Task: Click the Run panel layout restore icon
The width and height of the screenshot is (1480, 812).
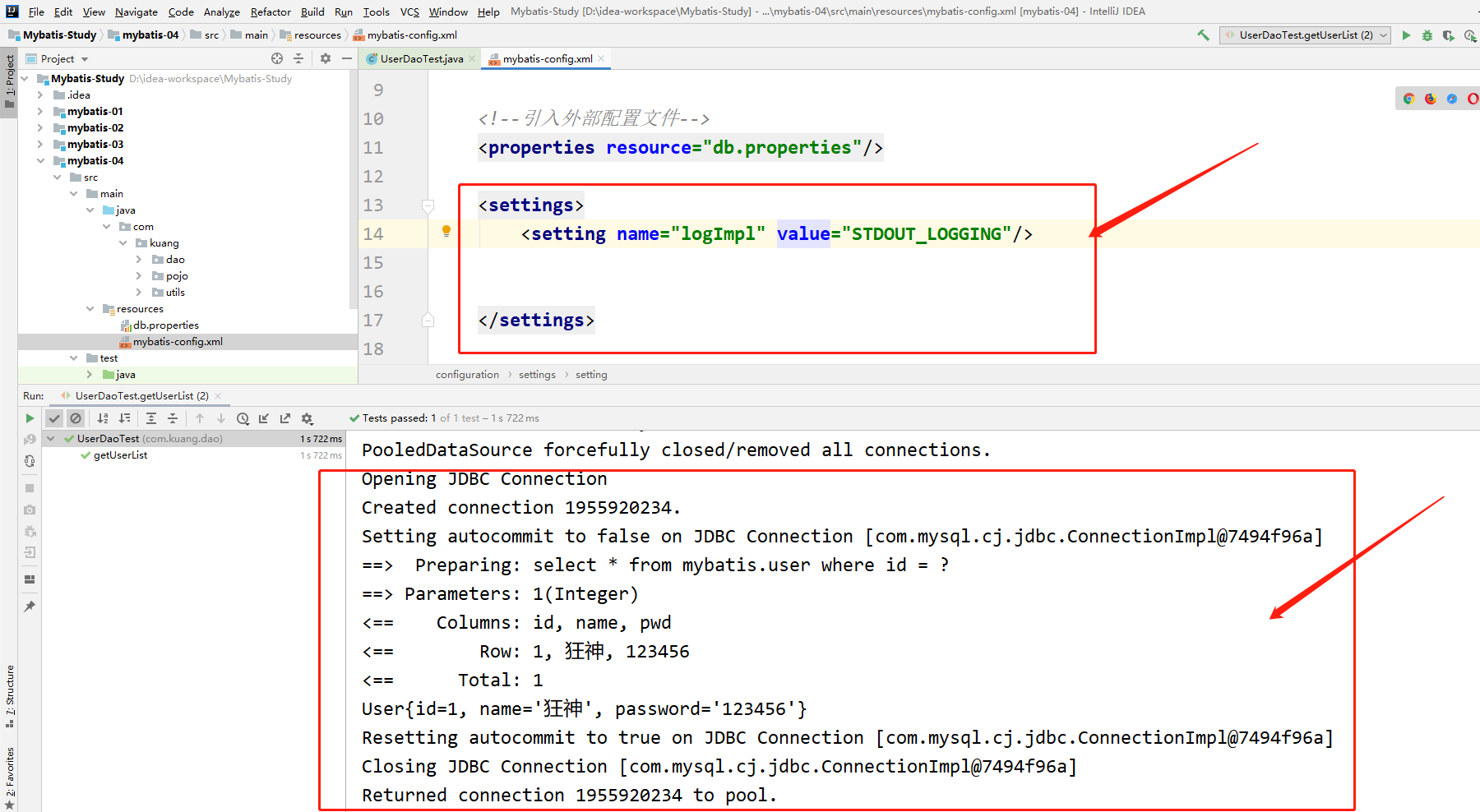Action: tap(30, 579)
